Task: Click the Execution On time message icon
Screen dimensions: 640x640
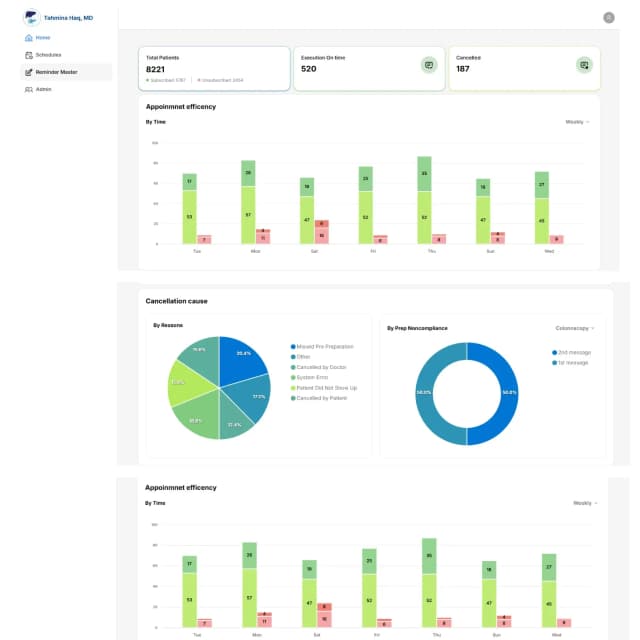Action: 428,65
